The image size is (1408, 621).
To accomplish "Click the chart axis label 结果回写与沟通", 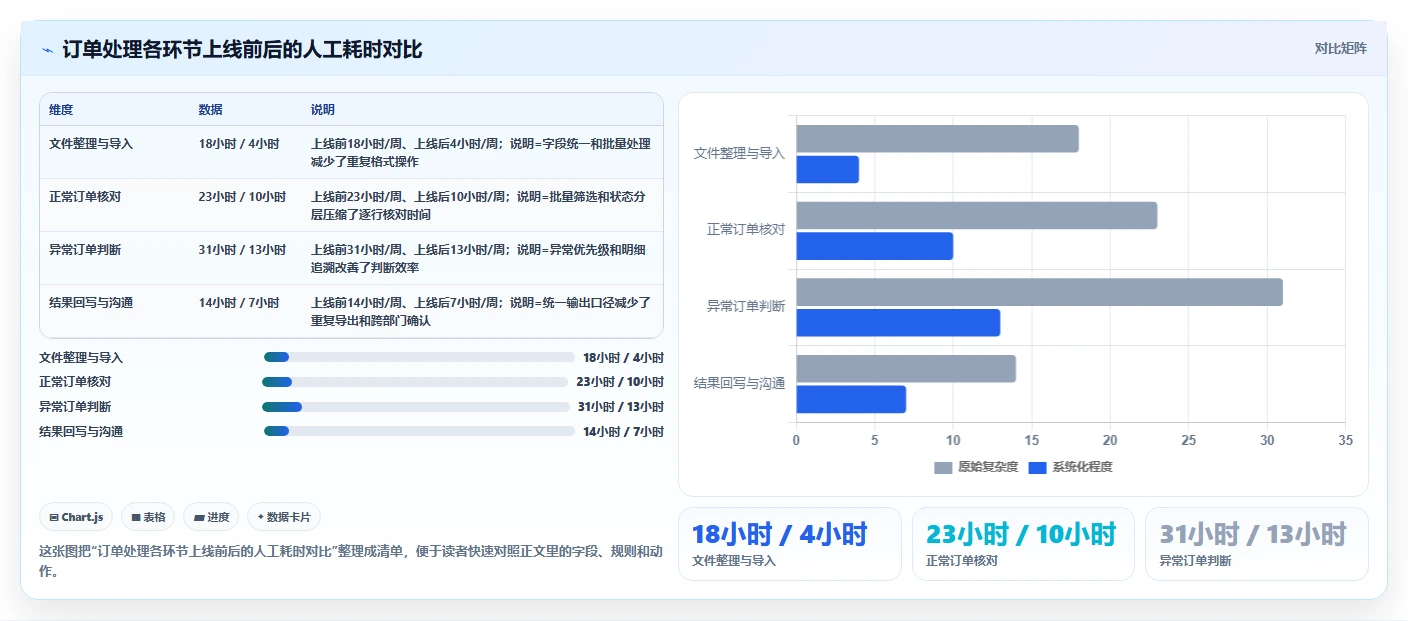I will (x=739, y=383).
